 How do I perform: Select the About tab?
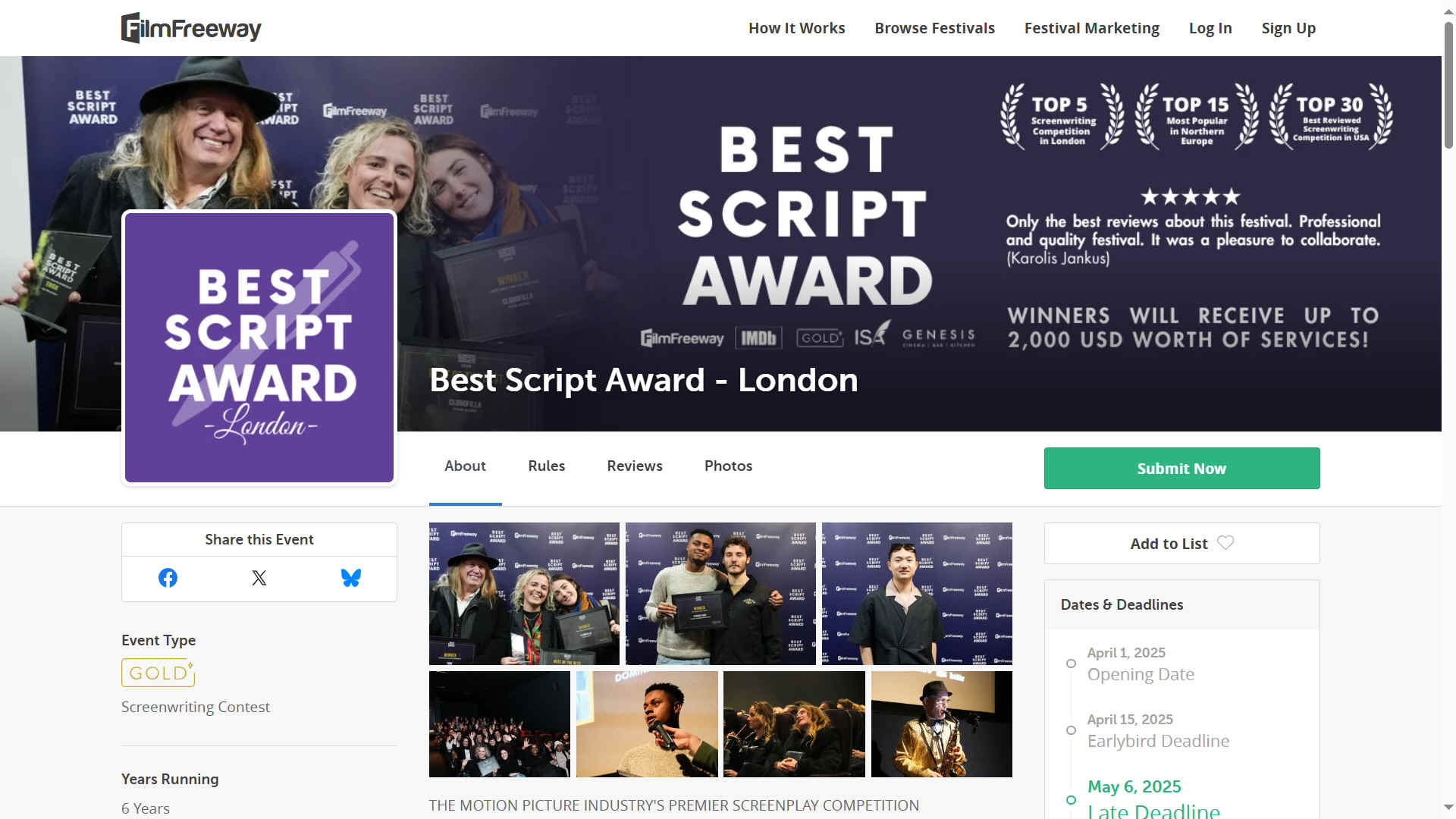coord(465,466)
